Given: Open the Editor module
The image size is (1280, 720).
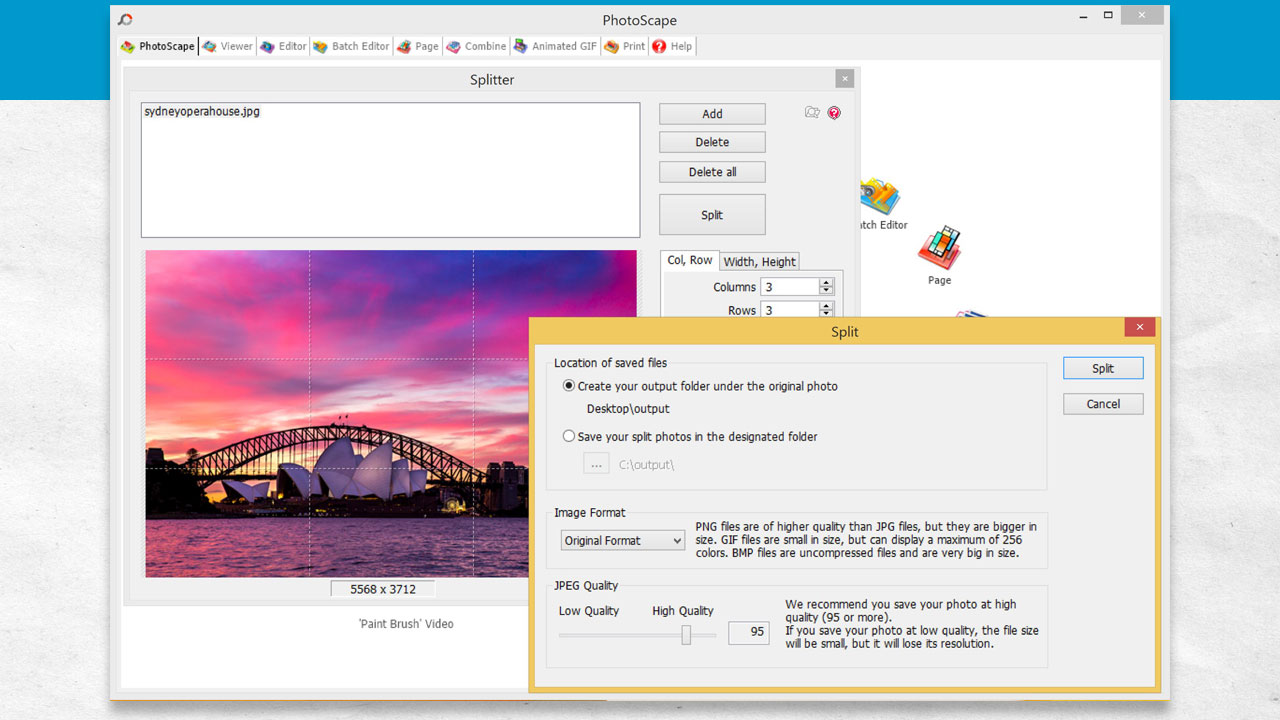Looking at the screenshot, I should tap(283, 46).
